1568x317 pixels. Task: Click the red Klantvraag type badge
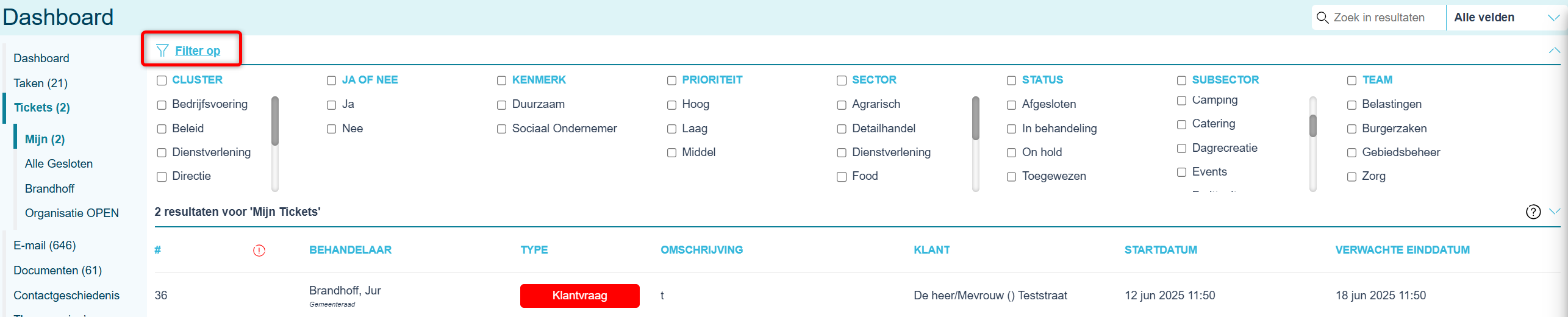(x=579, y=296)
